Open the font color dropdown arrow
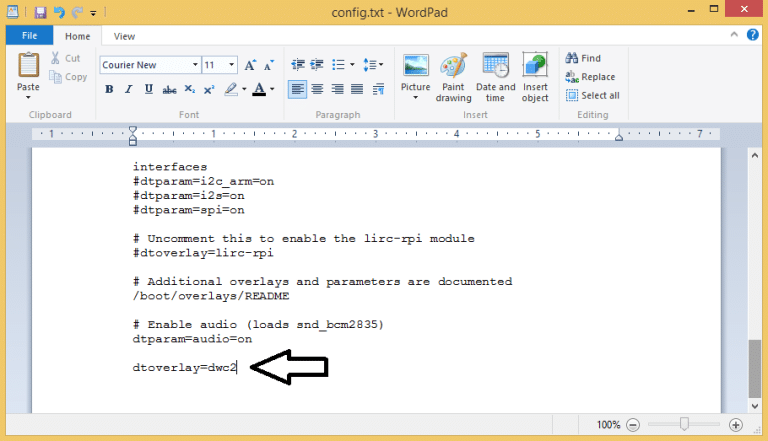The image size is (768, 441). click(272, 89)
